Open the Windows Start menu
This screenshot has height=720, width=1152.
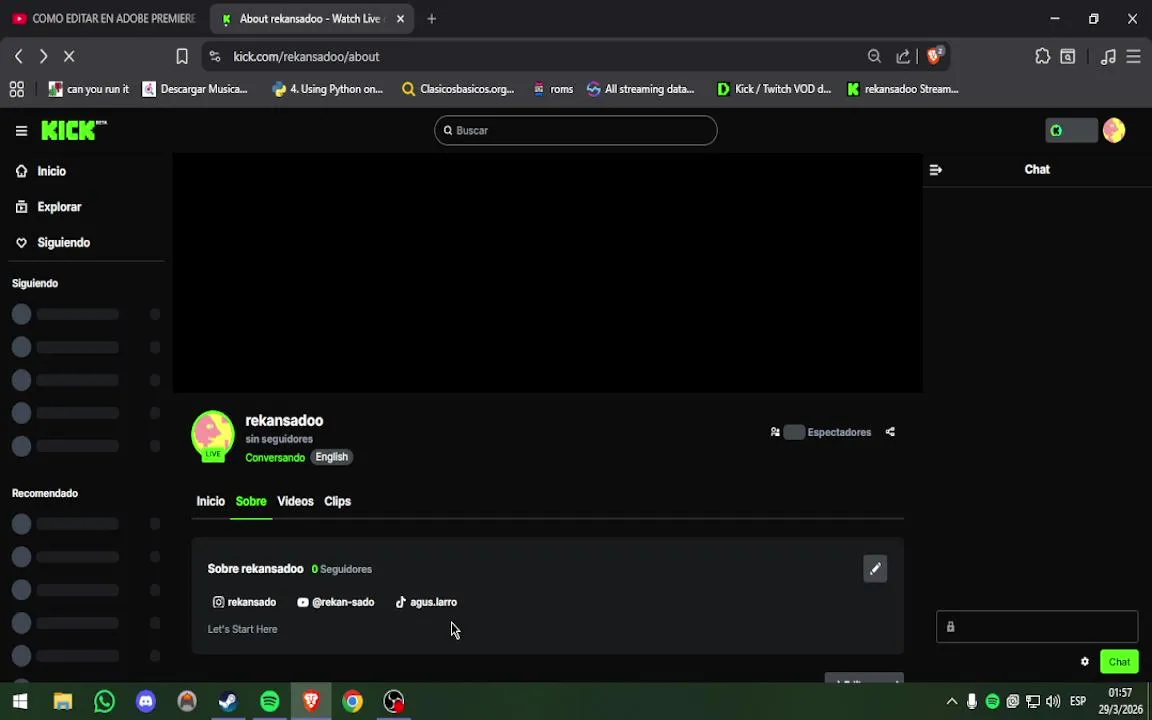pos(20,702)
